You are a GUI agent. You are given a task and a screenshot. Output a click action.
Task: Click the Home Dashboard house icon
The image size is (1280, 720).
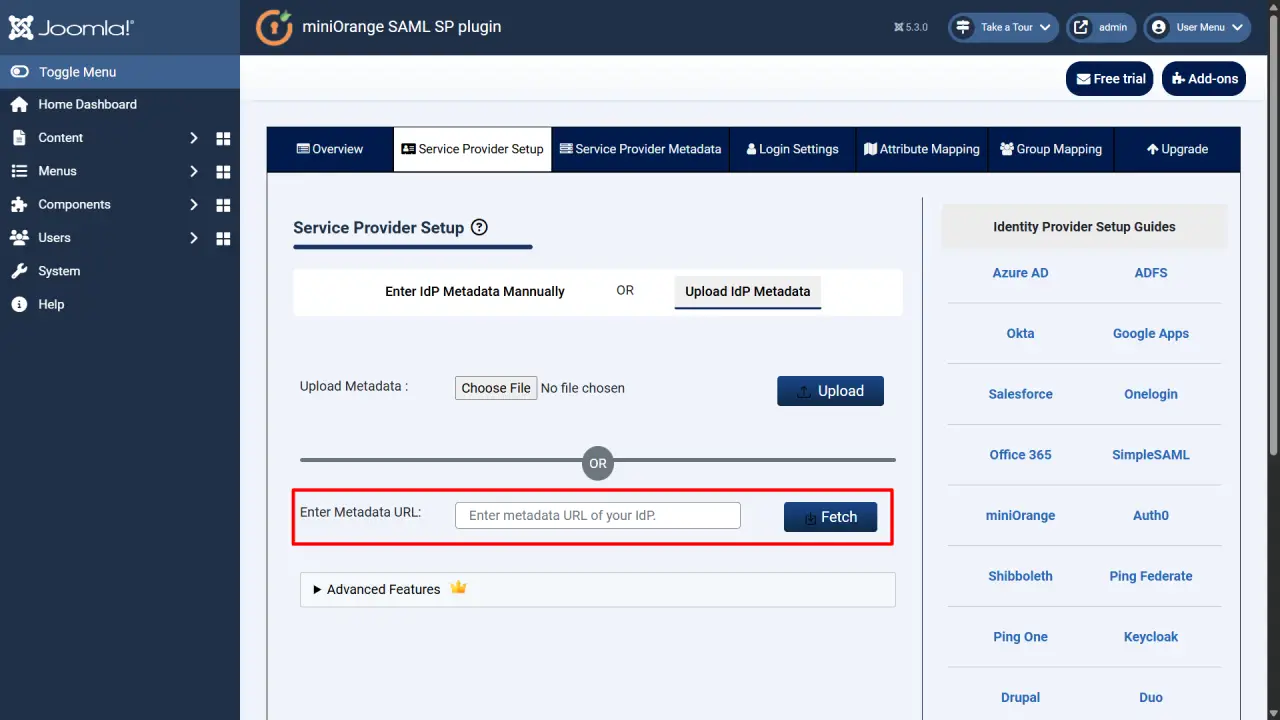pos(19,104)
